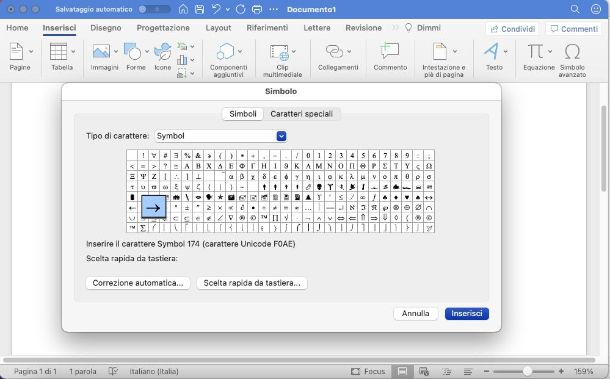
Task: Open the Disegno ribbon tab
Action: pyautogui.click(x=106, y=28)
